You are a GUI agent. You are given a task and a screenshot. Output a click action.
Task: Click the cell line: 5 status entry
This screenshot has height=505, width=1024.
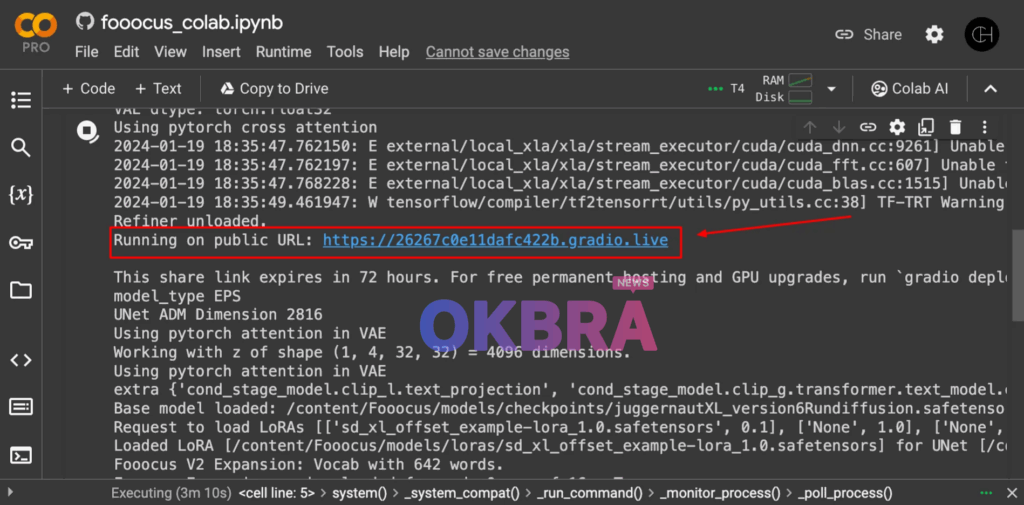pyautogui.click(x=278, y=493)
